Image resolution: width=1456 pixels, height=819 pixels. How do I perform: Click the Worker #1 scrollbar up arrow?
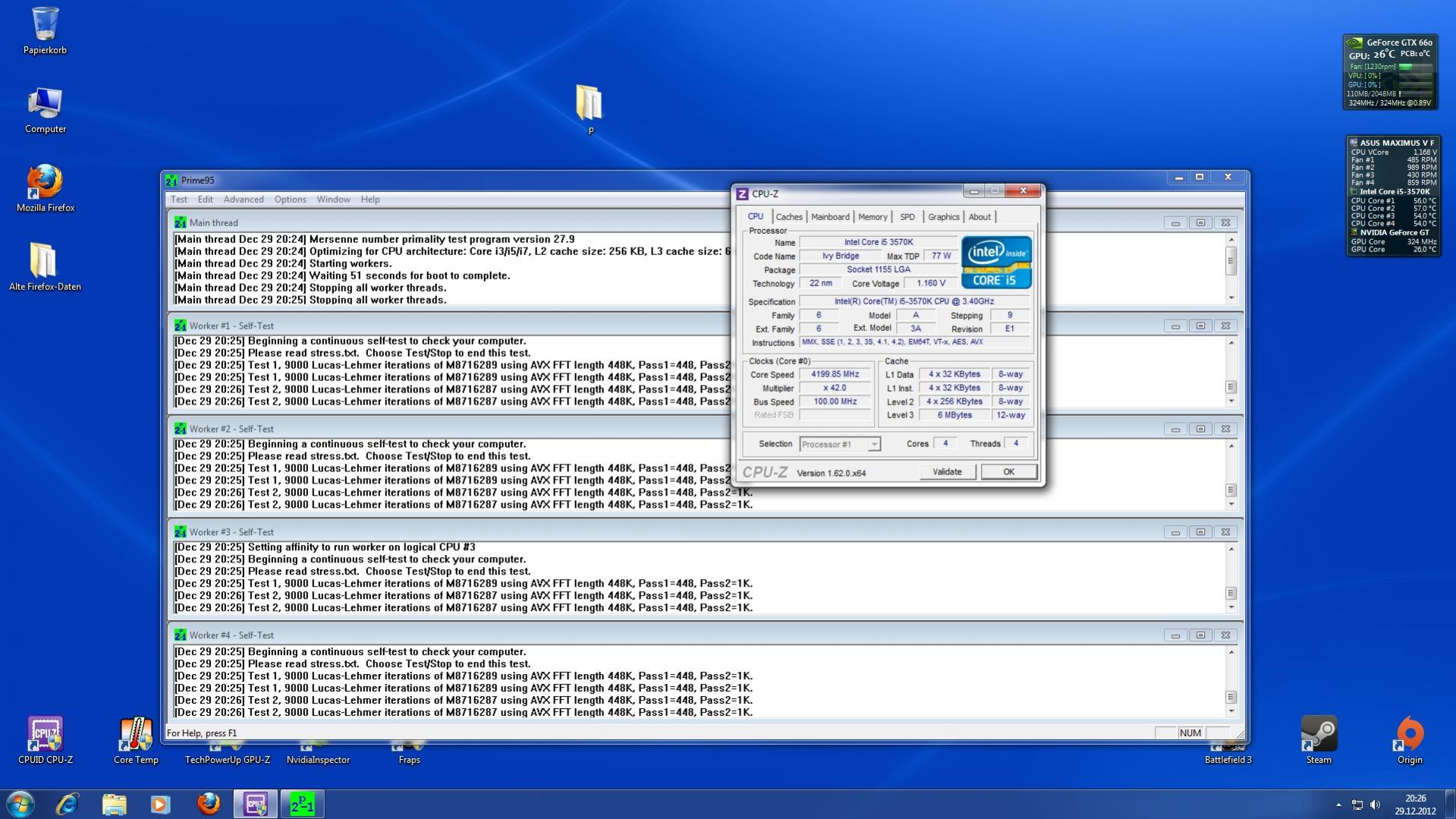pos(1231,343)
